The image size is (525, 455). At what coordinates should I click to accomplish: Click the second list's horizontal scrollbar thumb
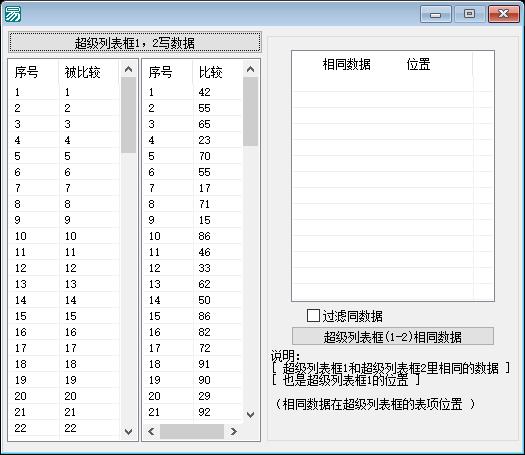coord(192,431)
